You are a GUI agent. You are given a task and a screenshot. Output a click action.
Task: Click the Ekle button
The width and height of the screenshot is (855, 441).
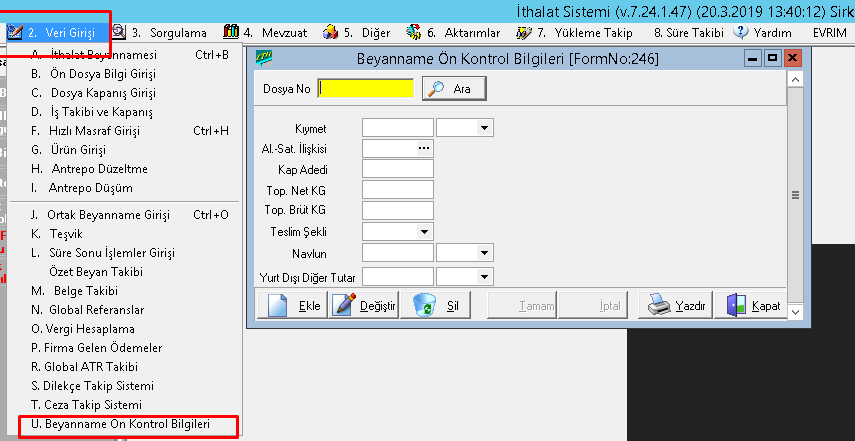coord(292,305)
